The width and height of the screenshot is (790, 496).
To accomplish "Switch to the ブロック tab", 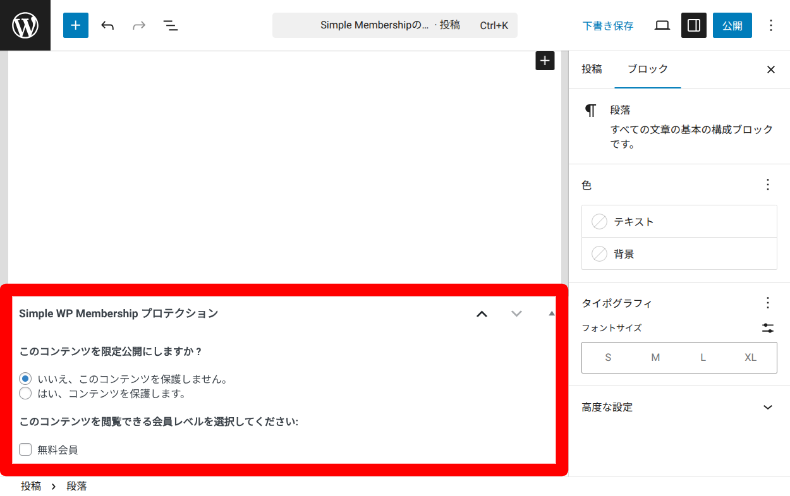I will [647, 69].
